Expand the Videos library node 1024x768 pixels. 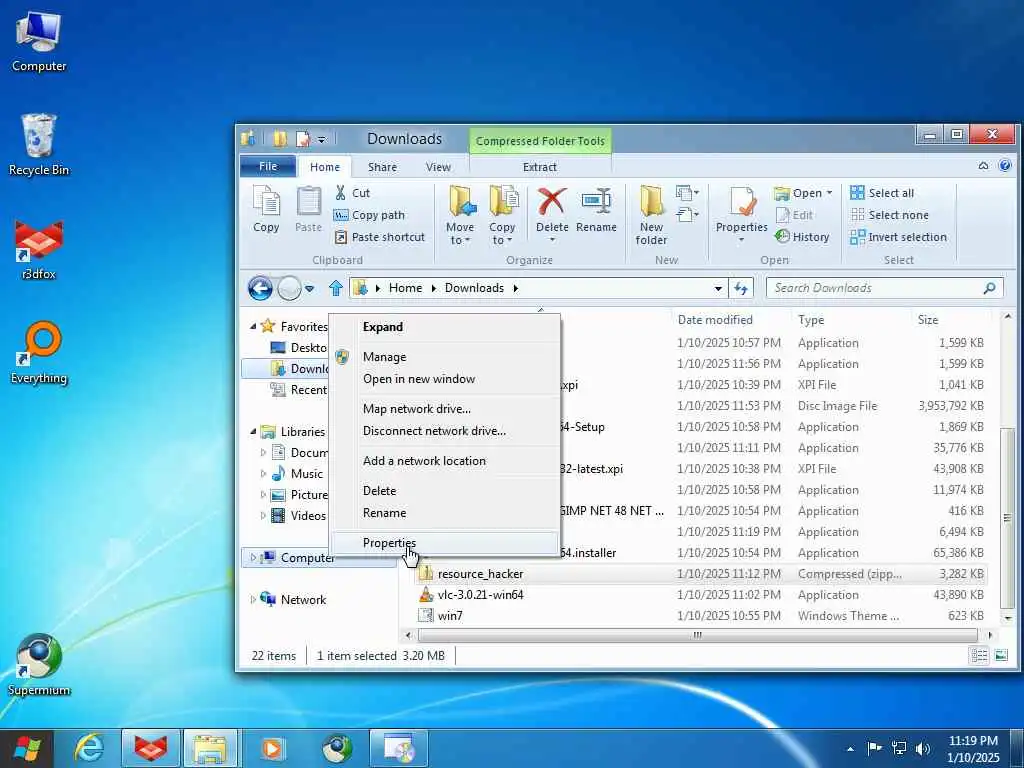(263, 516)
